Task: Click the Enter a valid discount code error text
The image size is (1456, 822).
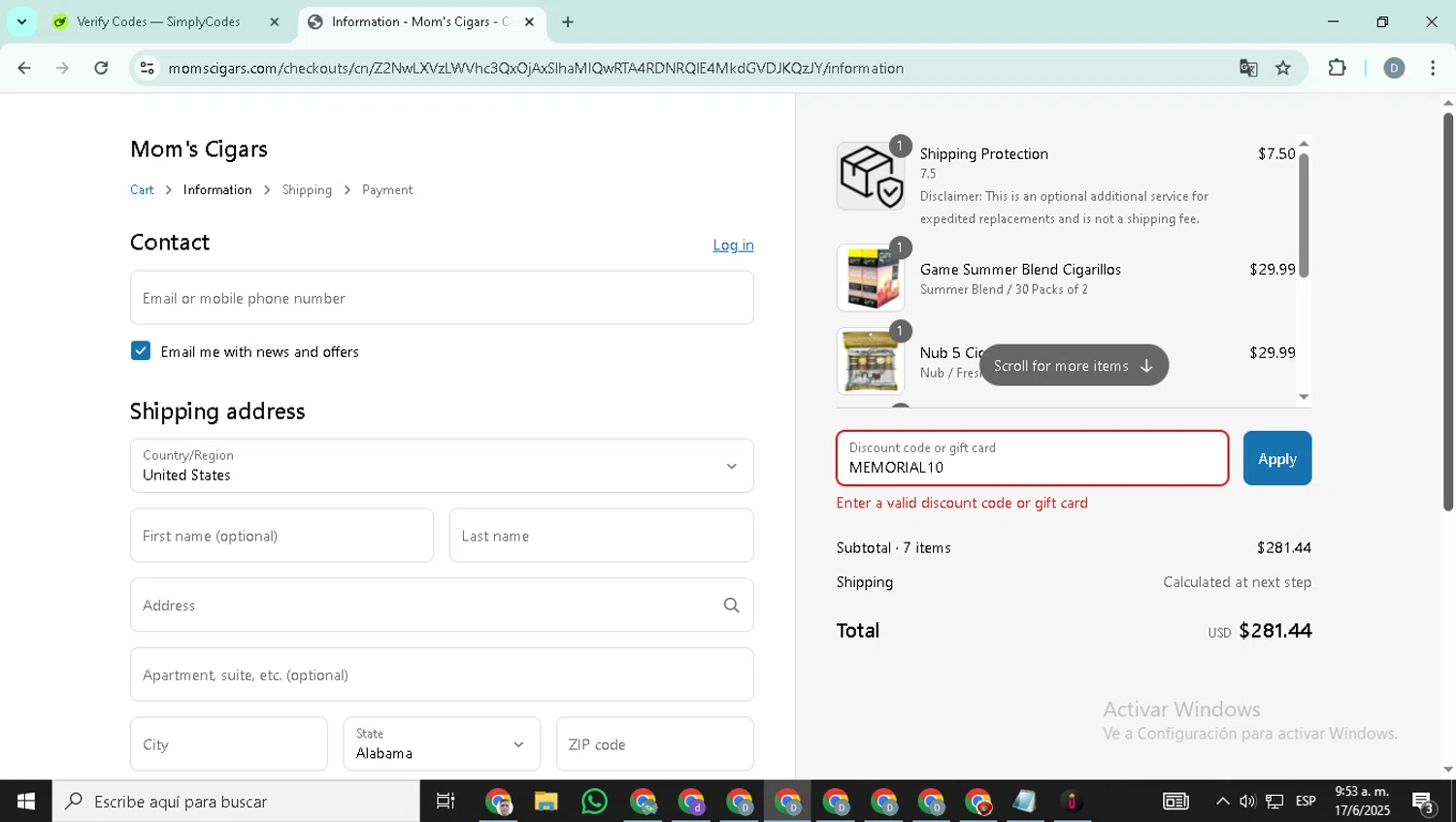Action: click(962, 503)
